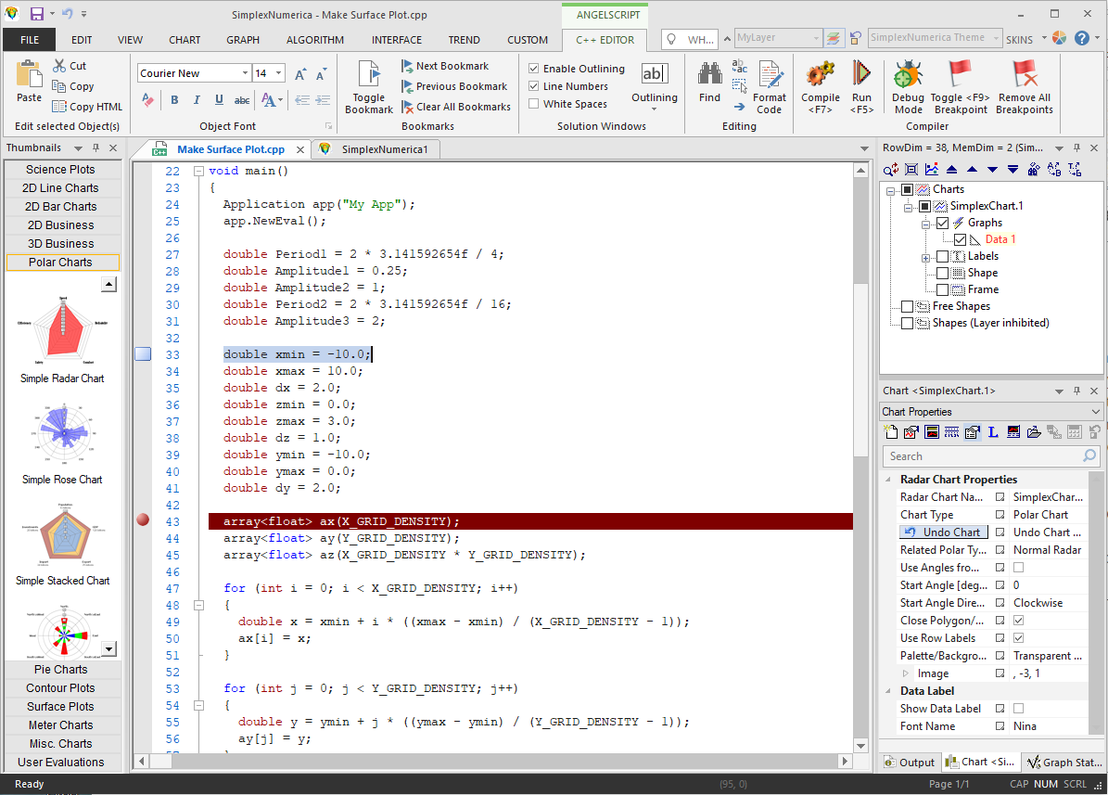Click the Format Code icon

pyautogui.click(x=770, y=85)
